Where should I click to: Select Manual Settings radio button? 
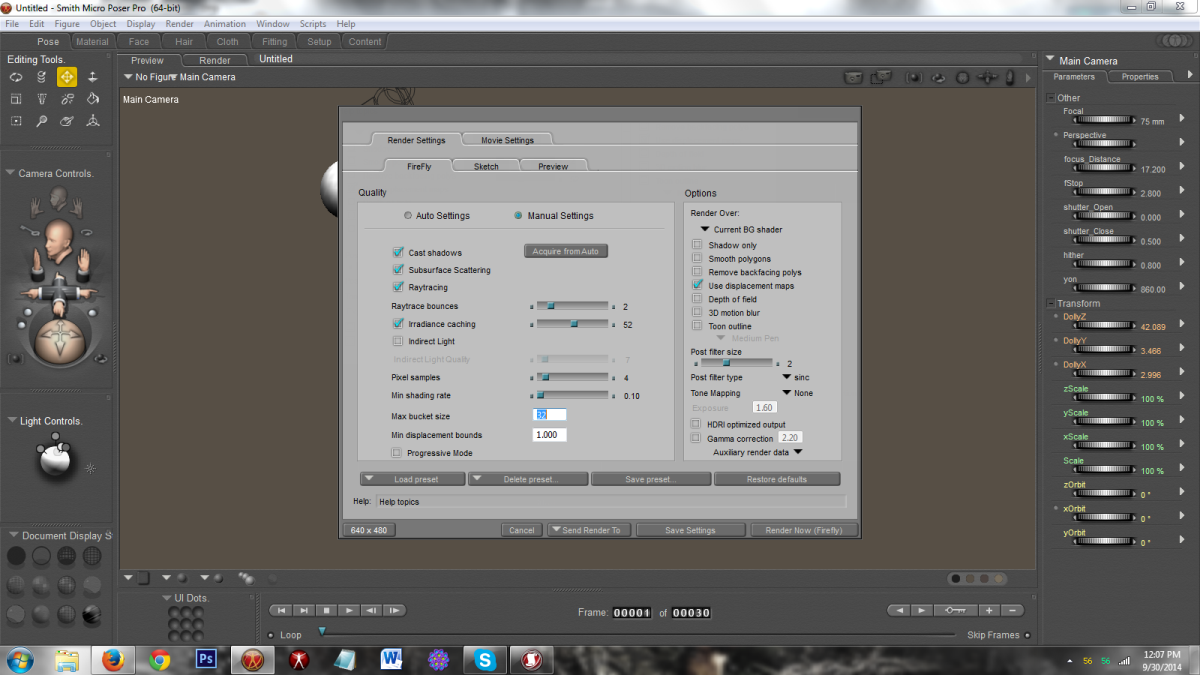pos(518,215)
